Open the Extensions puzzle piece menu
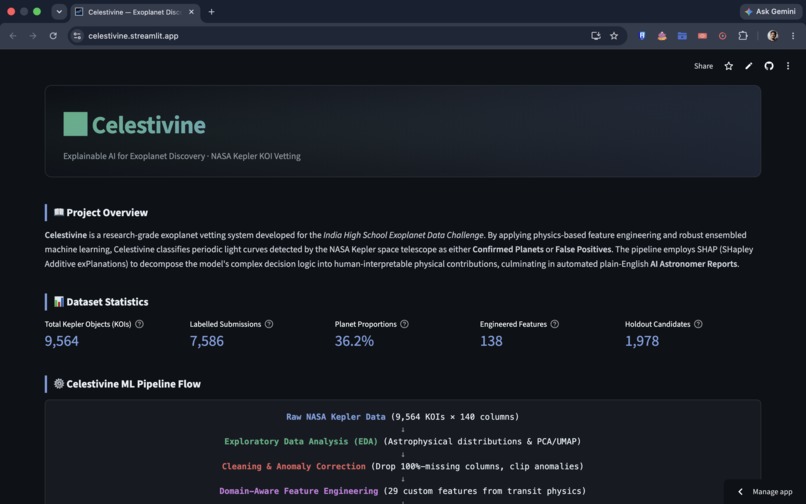Screen dimensions: 806x504 coord(743,36)
